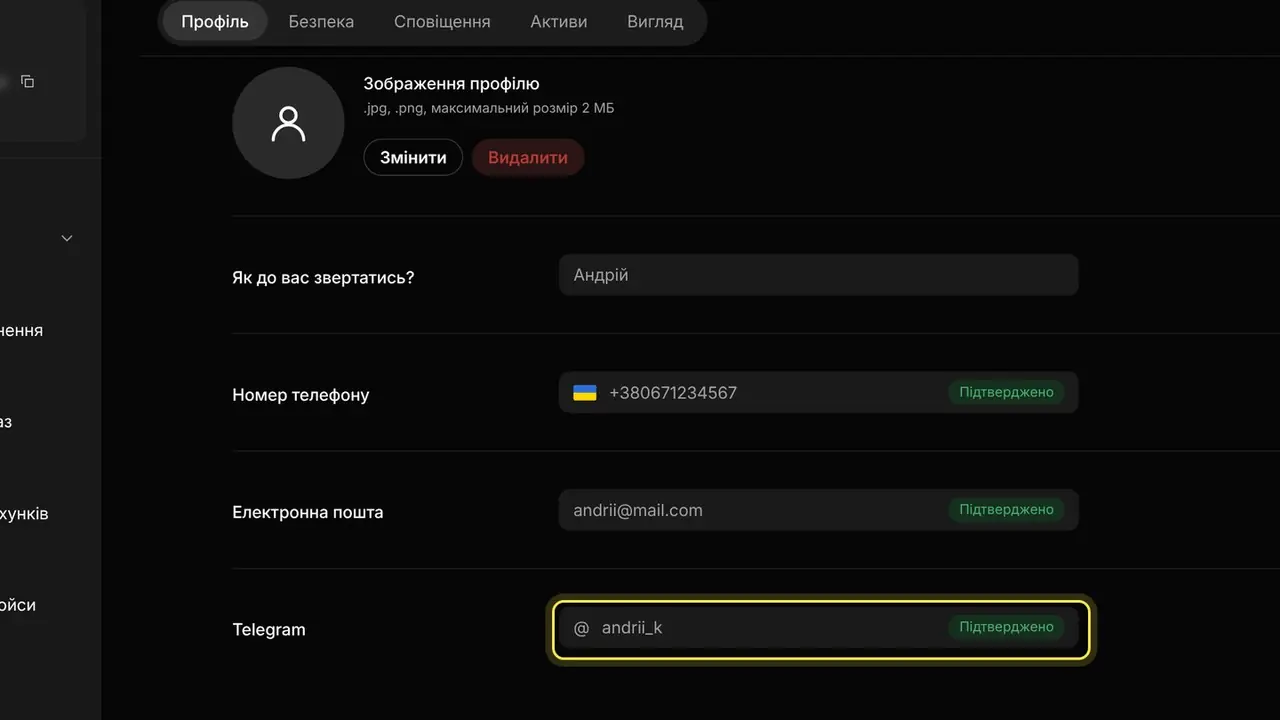Click the 'Номер телефону' label
1280x720 pixels.
tap(301, 395)
